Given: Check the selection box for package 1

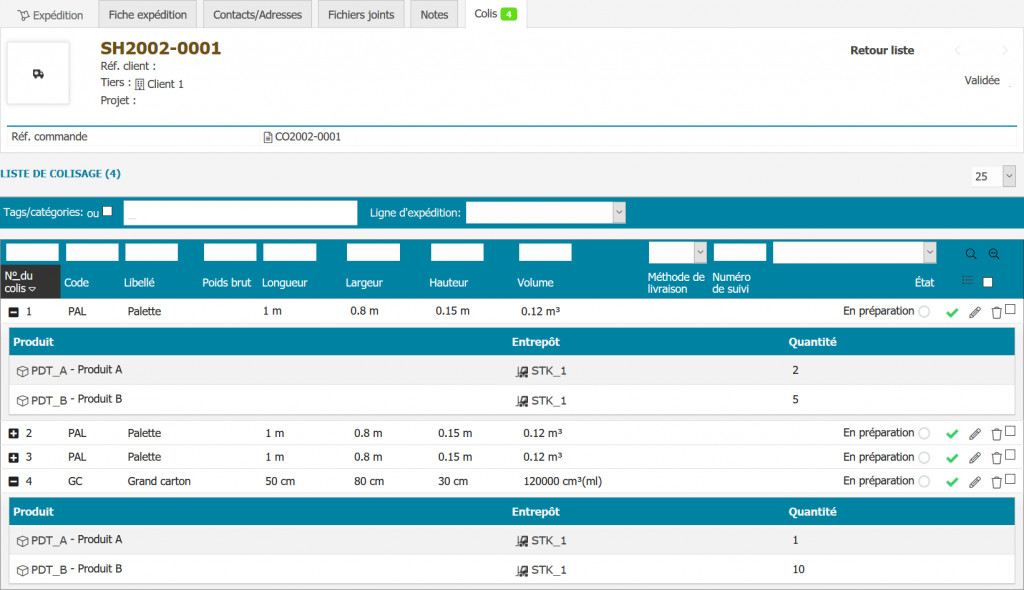Looking at the screenshot, I should click(1010, 310).
